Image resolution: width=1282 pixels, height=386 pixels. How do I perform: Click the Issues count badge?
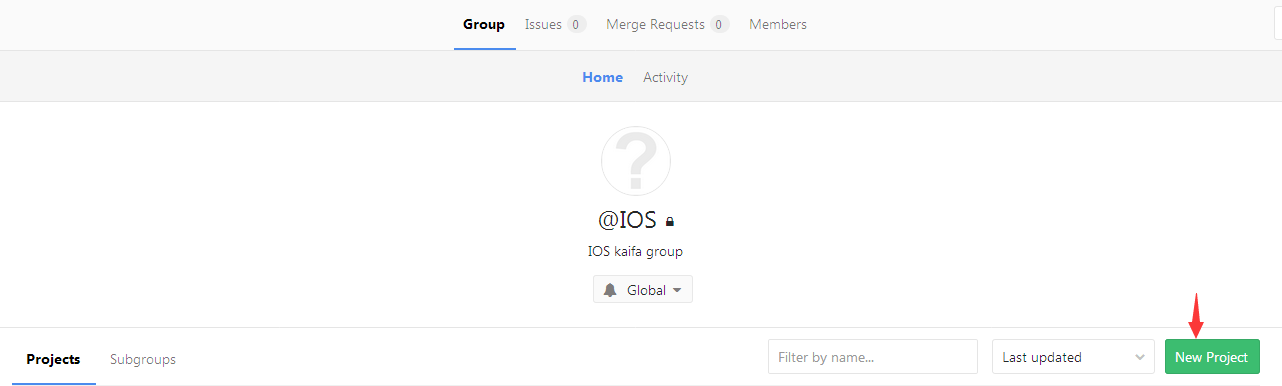click(577, 25)
